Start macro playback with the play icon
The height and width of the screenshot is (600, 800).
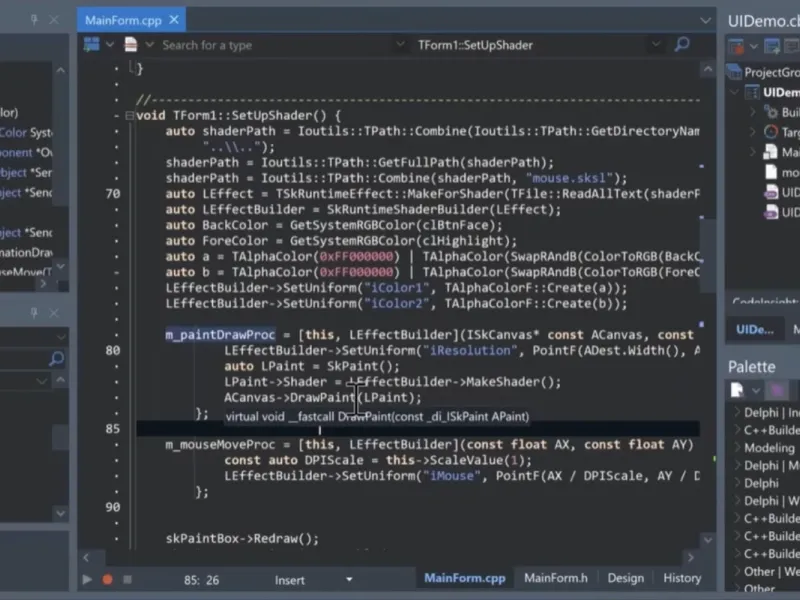click(x=87, y=580)
